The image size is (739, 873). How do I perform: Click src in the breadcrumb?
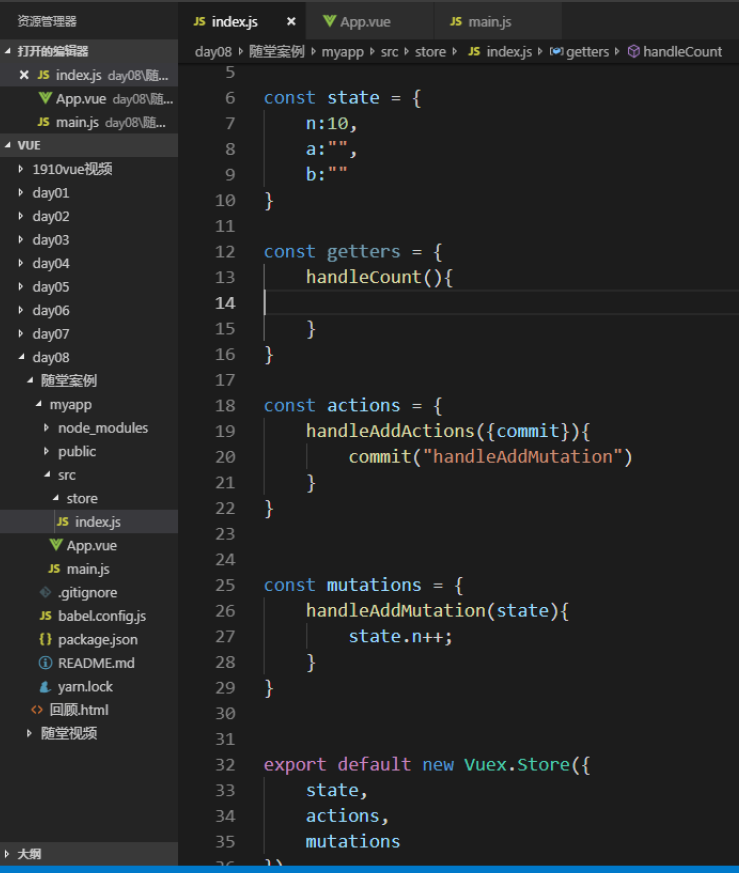(389, 52)
